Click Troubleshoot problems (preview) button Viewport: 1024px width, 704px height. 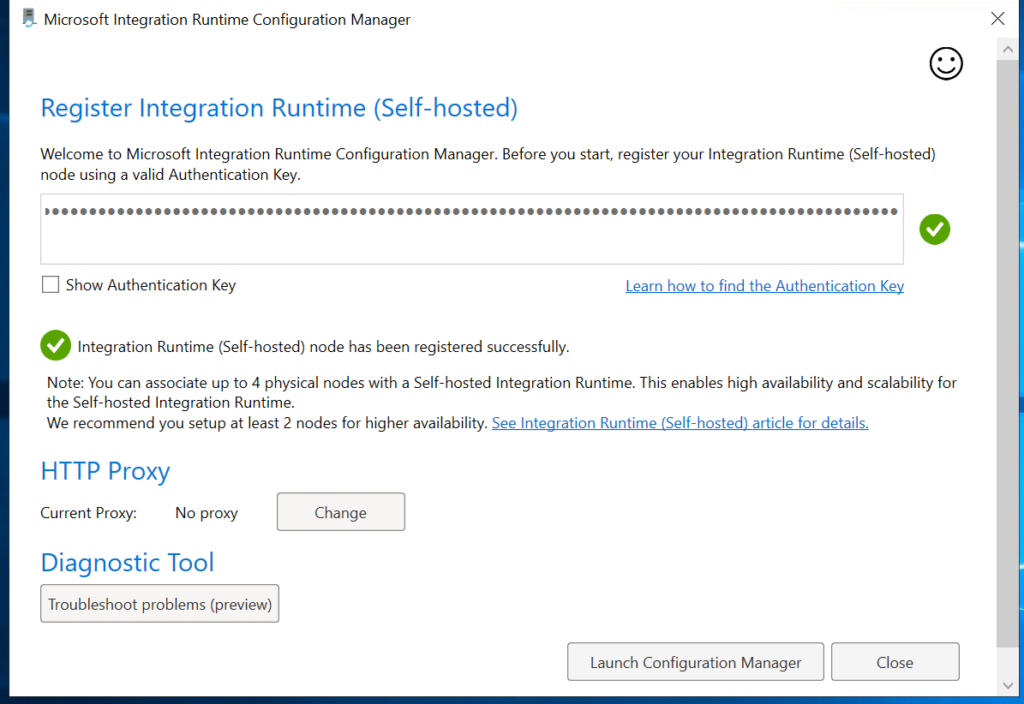click(x=160, y=604)
